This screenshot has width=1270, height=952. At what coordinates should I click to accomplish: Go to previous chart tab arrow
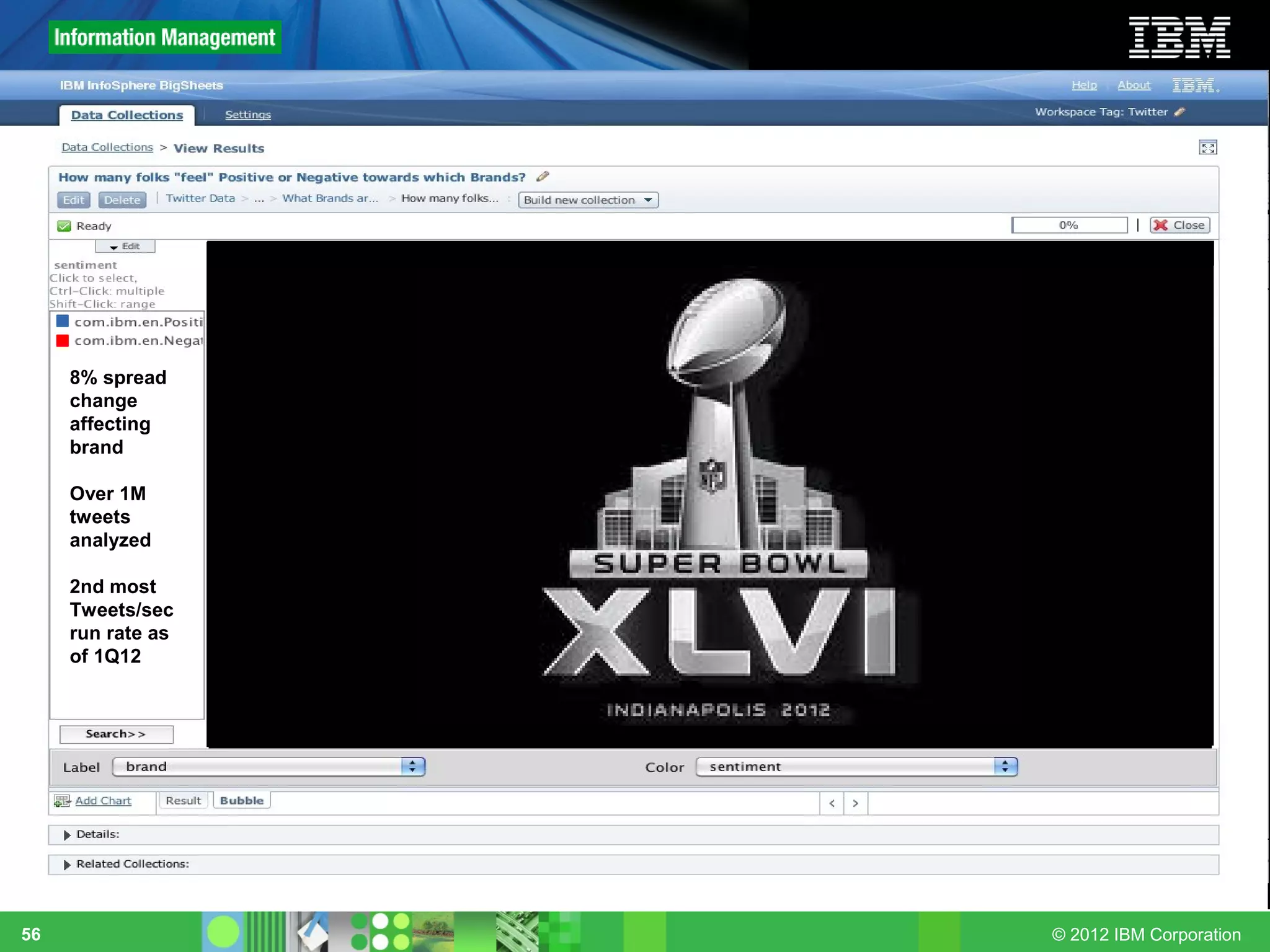(832, 803)
